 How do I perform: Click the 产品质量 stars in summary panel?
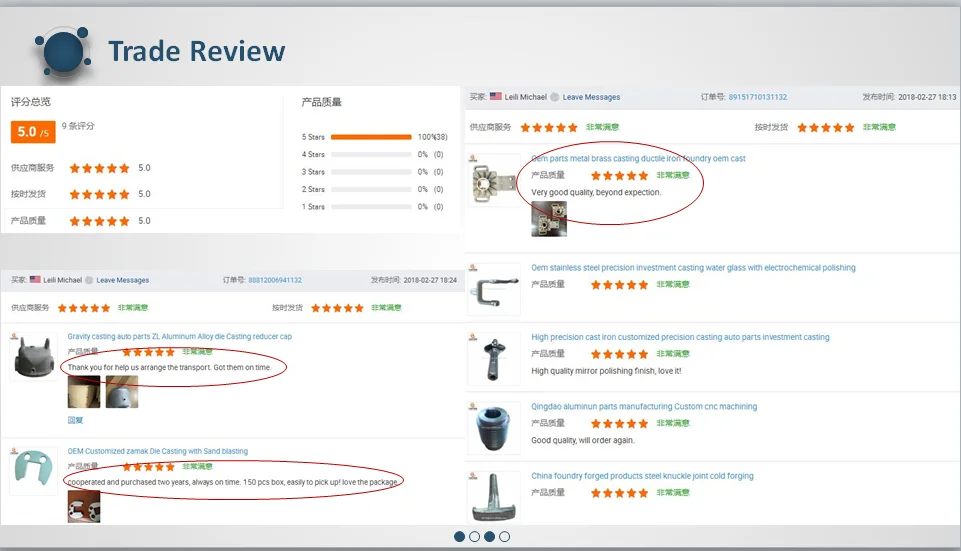99,221
